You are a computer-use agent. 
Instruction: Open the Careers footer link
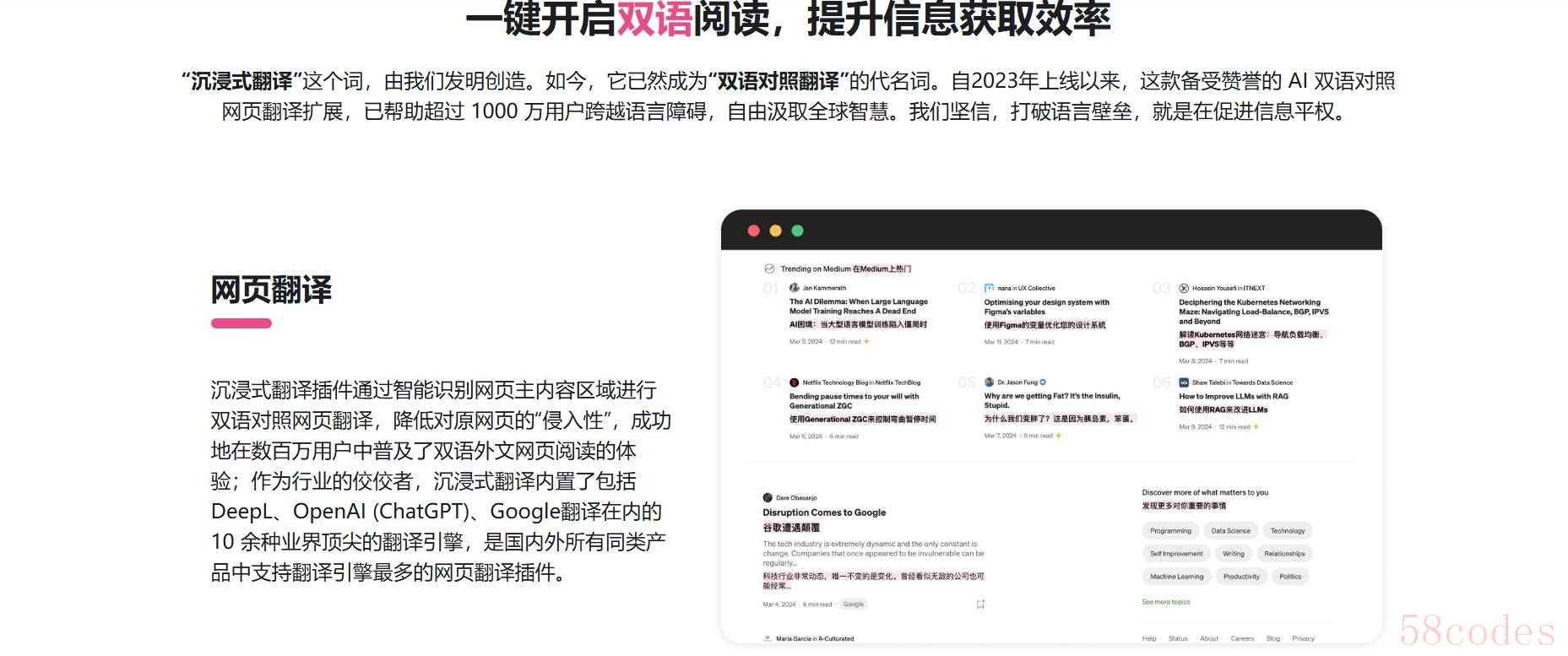coord(1242,638)
